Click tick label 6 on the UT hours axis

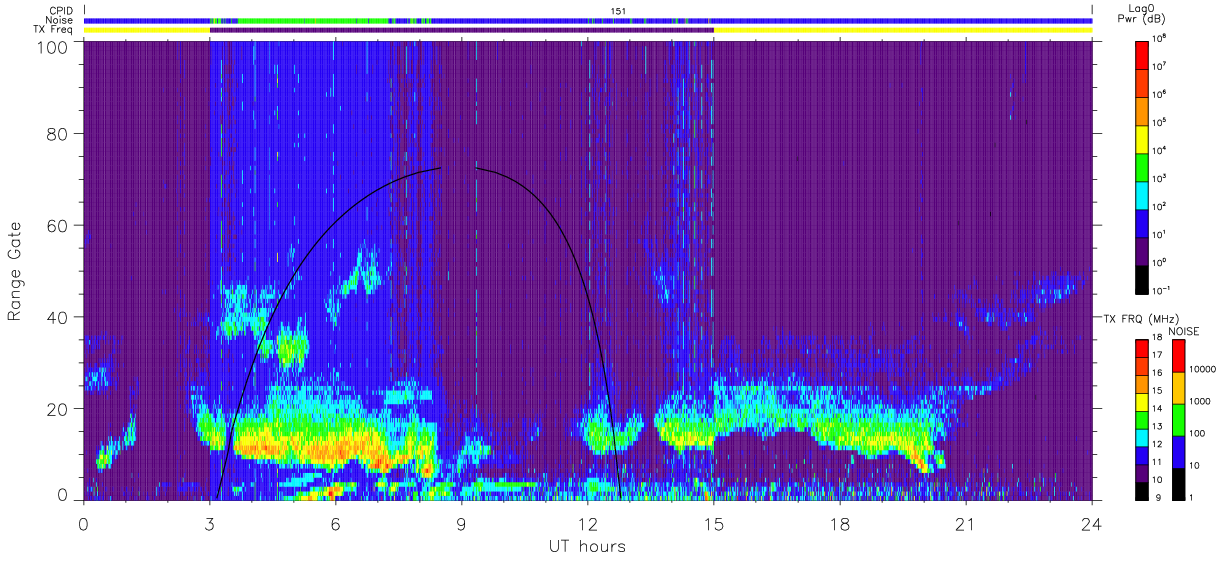[335, 524]
